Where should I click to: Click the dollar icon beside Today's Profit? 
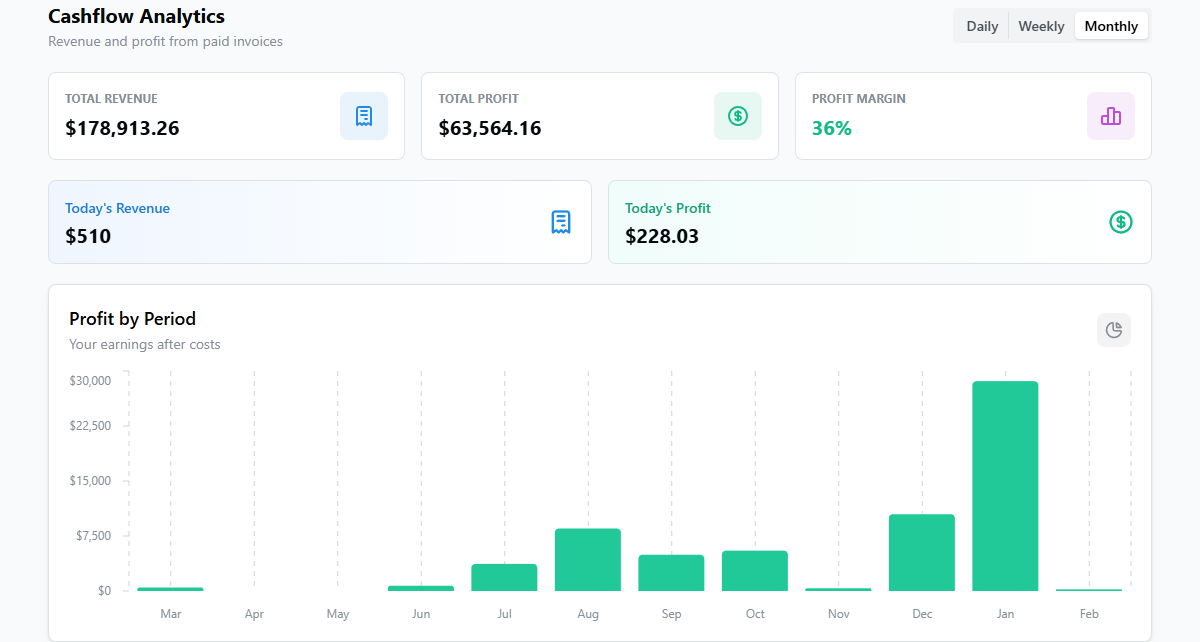click(x=1120, y=222)
